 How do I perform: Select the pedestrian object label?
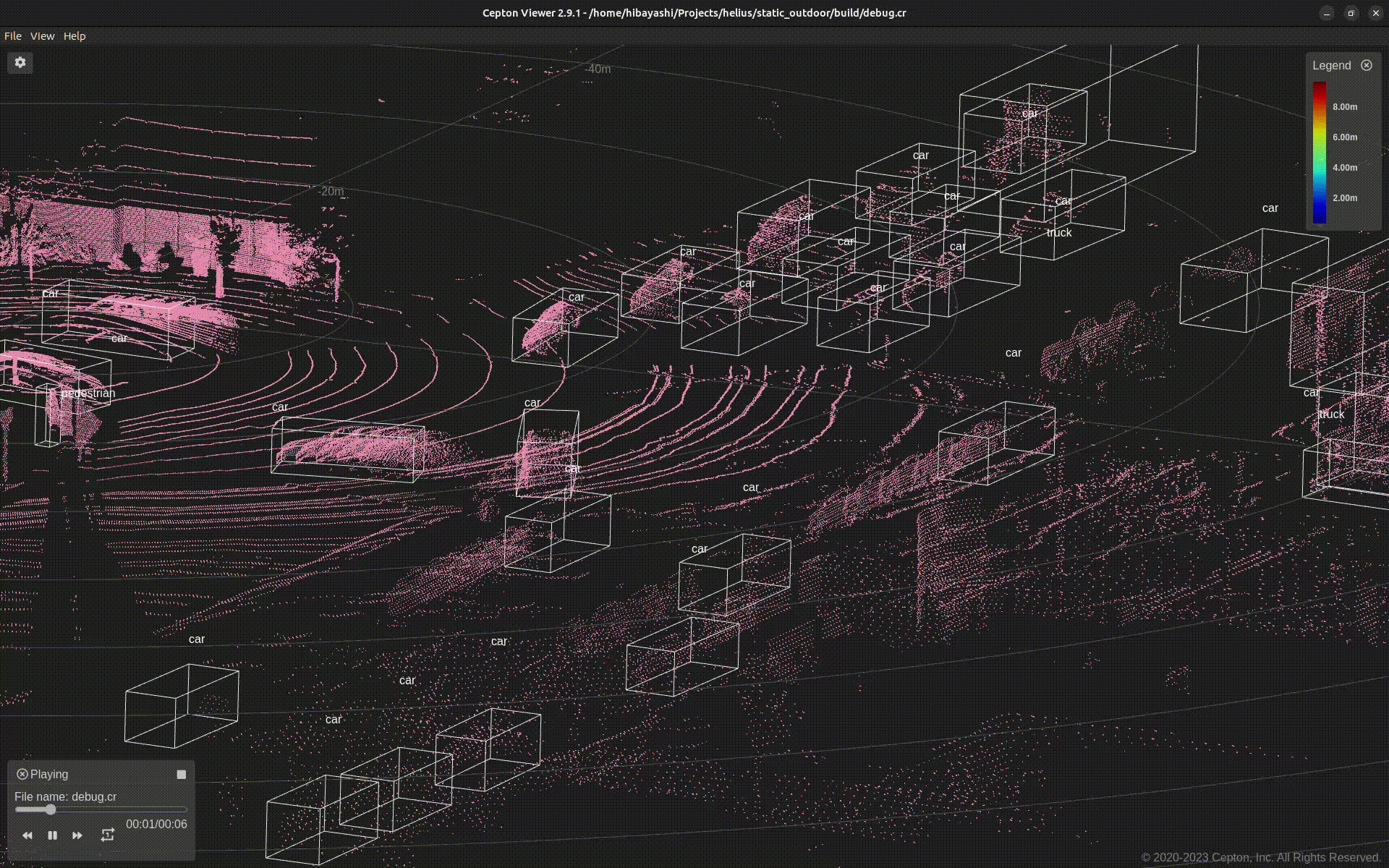pos(88,393)
